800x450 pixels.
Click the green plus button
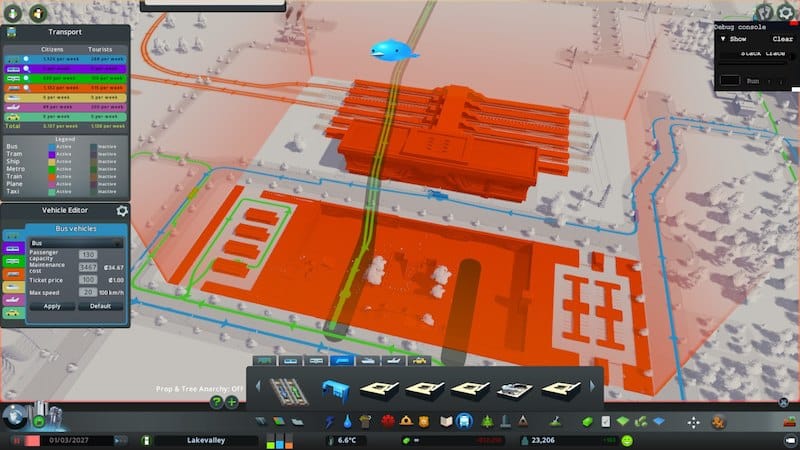231,402
